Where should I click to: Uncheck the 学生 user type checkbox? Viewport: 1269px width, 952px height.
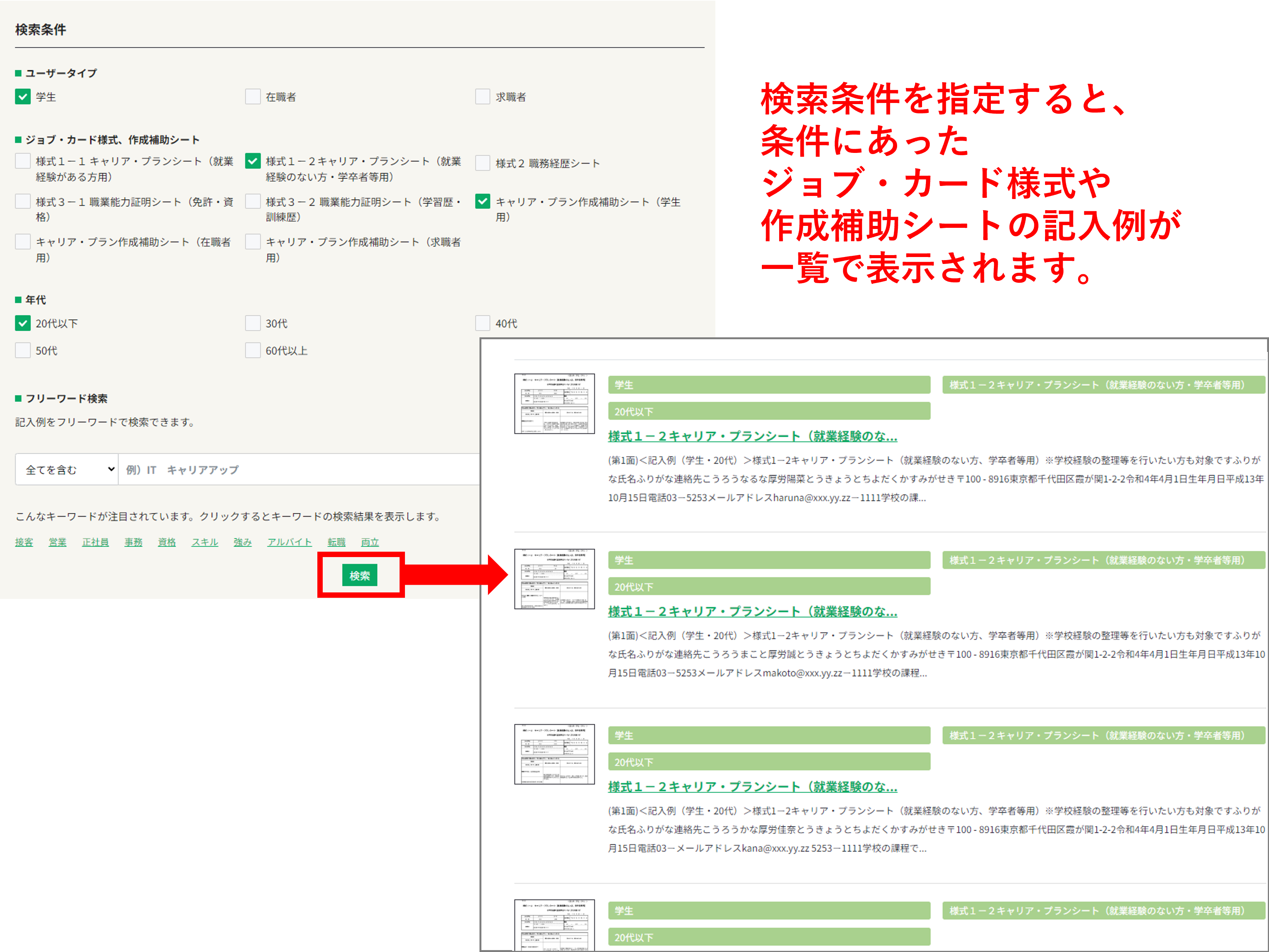(22, 96)
